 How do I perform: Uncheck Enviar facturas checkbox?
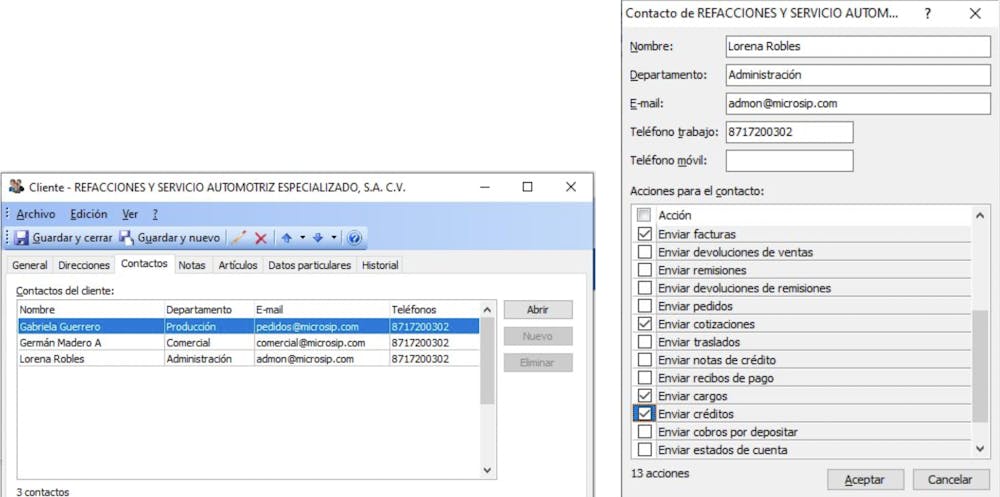click(x=644, y=234)
